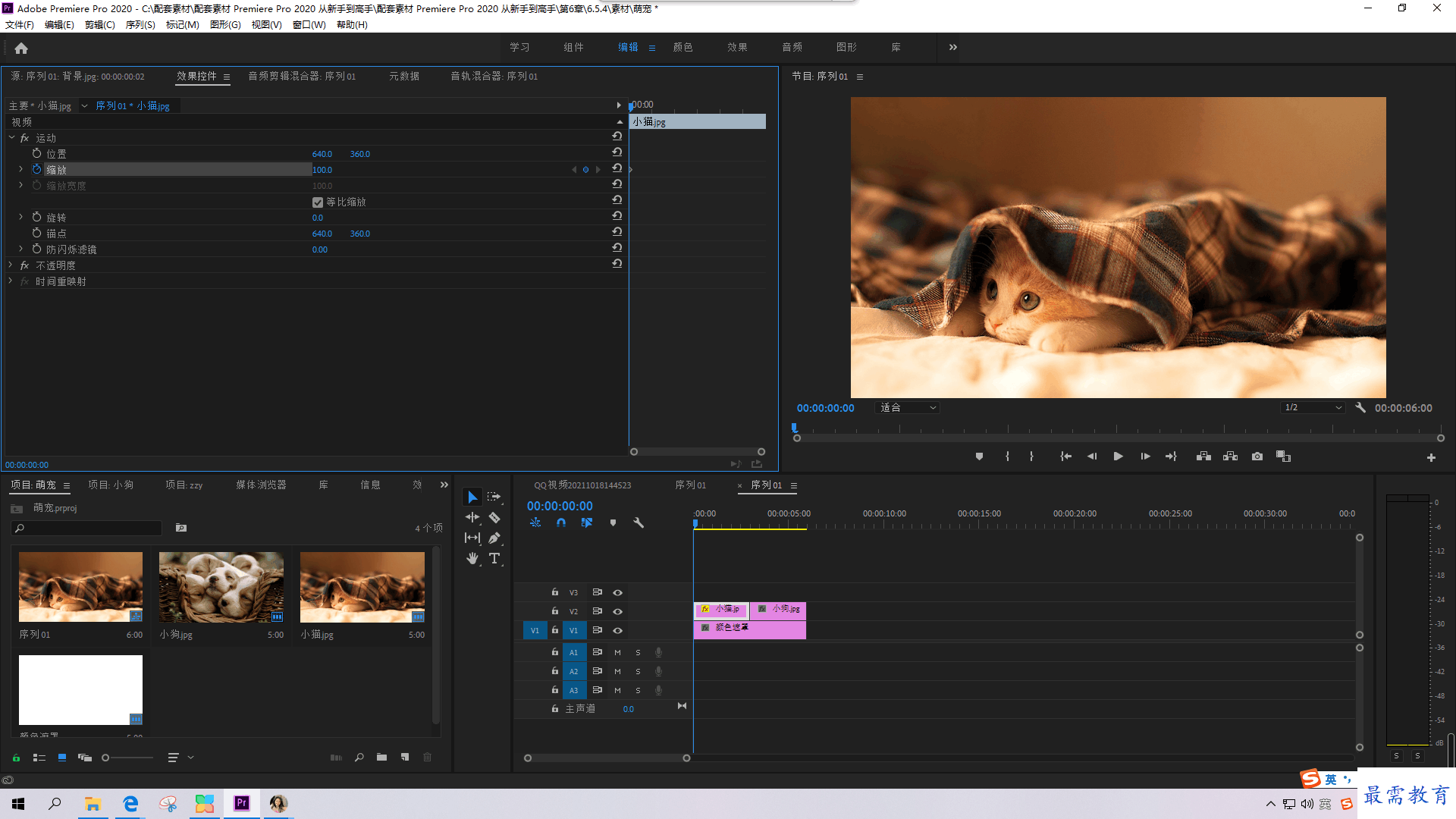Toggle animation stopwatch for 旋转
The height and width of the screenshot is (819, 1456).
[36, 217]
